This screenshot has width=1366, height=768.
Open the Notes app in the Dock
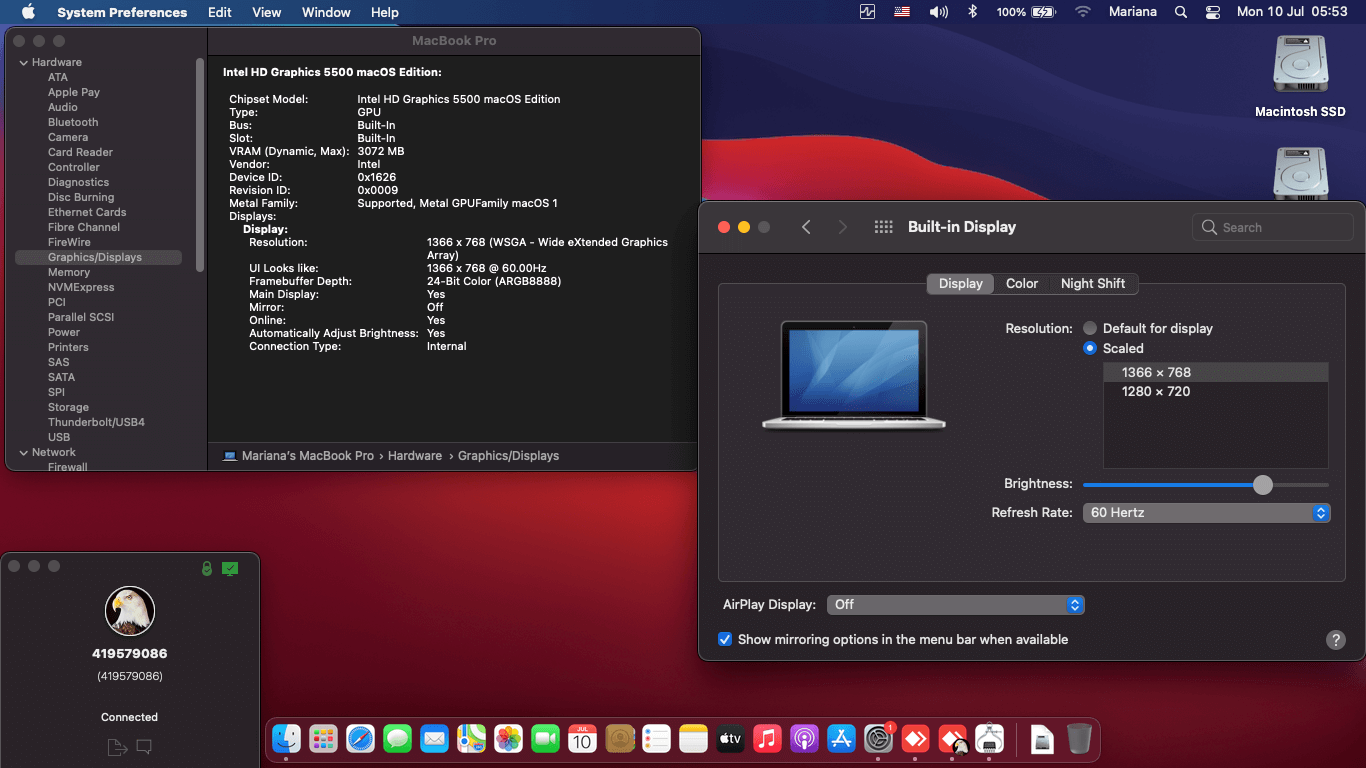click(693, 739)
